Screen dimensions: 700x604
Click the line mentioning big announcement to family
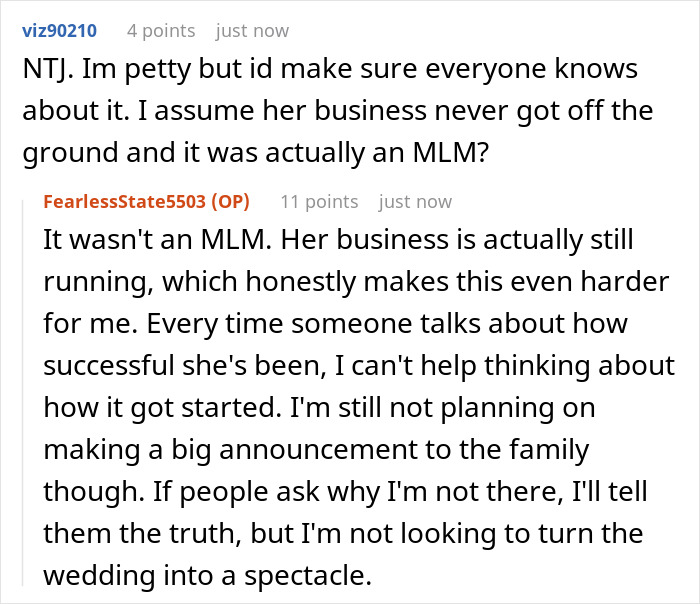click(316, 450)
